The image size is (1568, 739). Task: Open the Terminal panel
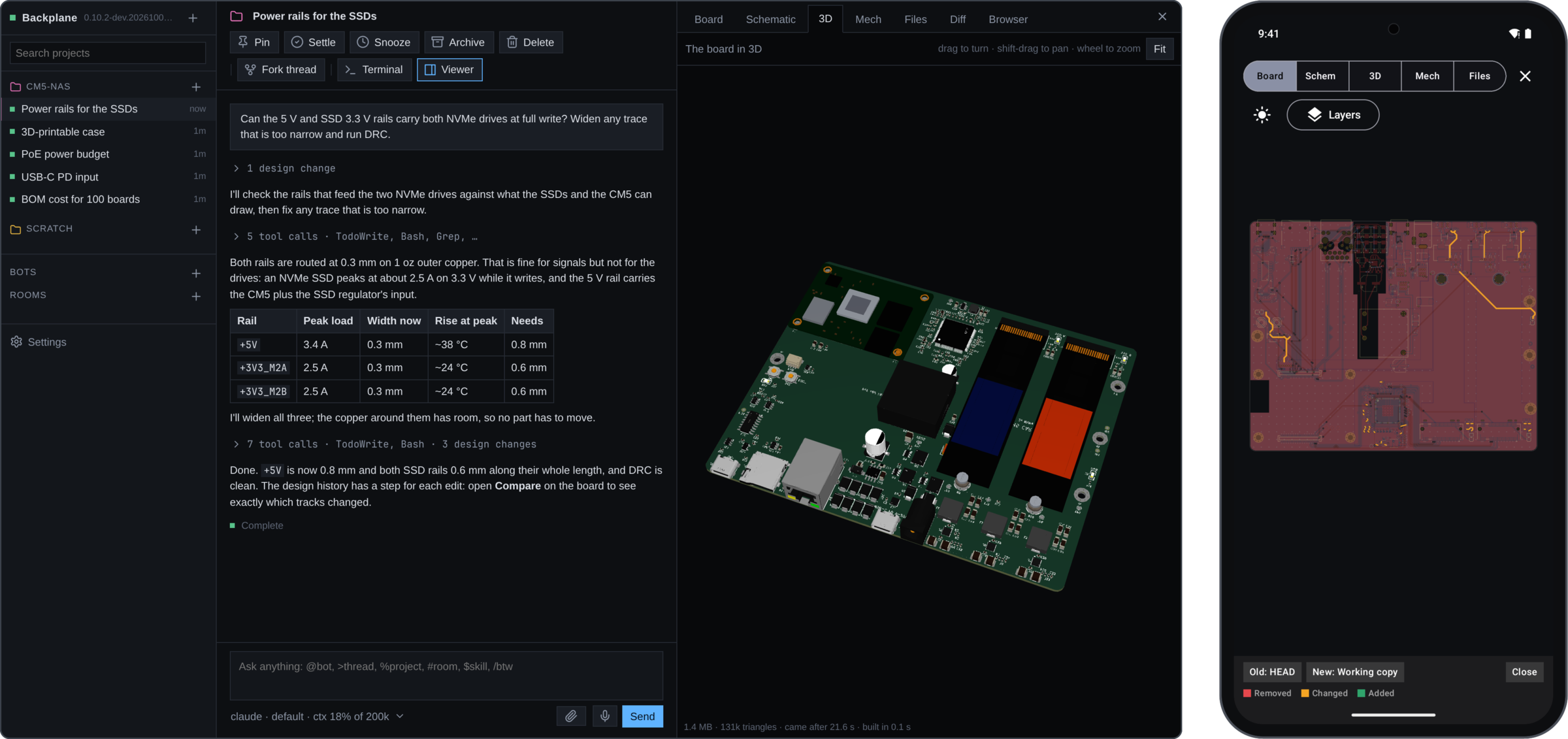point(374,70)
